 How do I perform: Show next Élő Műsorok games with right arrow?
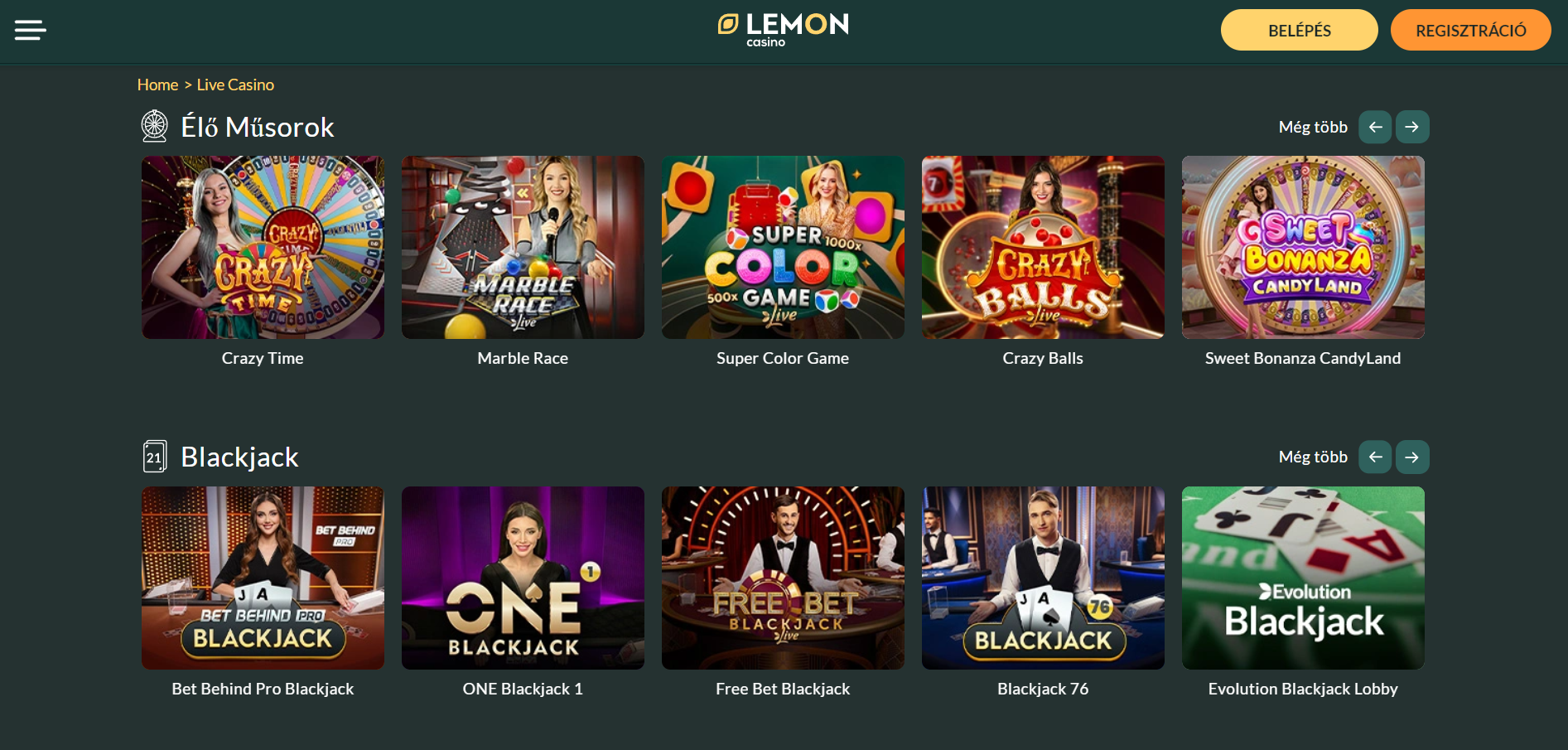(x=1412, y=127)
